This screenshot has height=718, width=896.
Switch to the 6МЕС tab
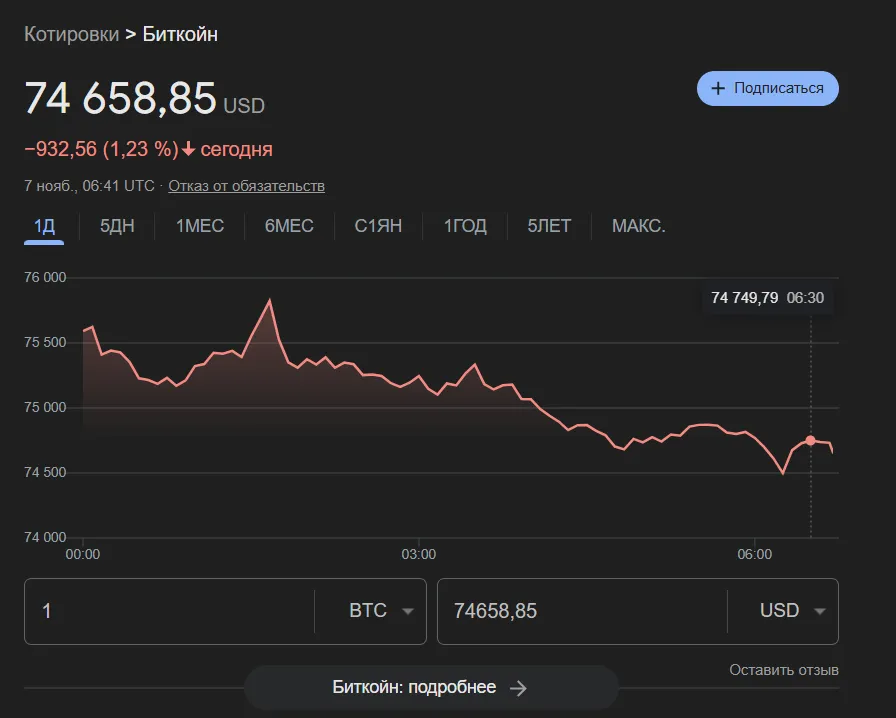pyautogui.click(x=289, y=226)
